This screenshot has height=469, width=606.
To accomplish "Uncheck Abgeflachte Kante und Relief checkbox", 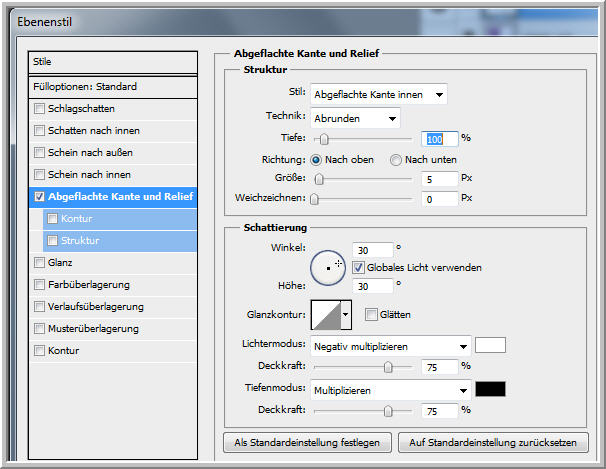I will [x=39, y=197].
